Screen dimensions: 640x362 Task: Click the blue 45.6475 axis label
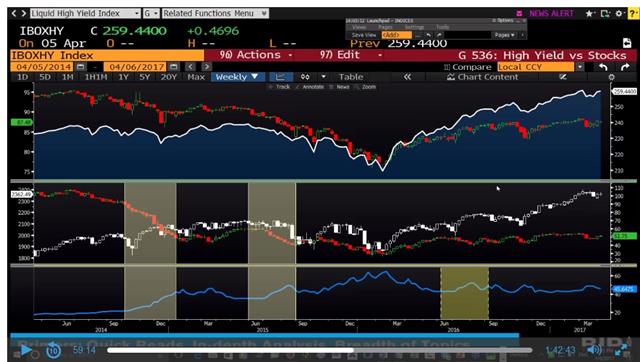624,289
